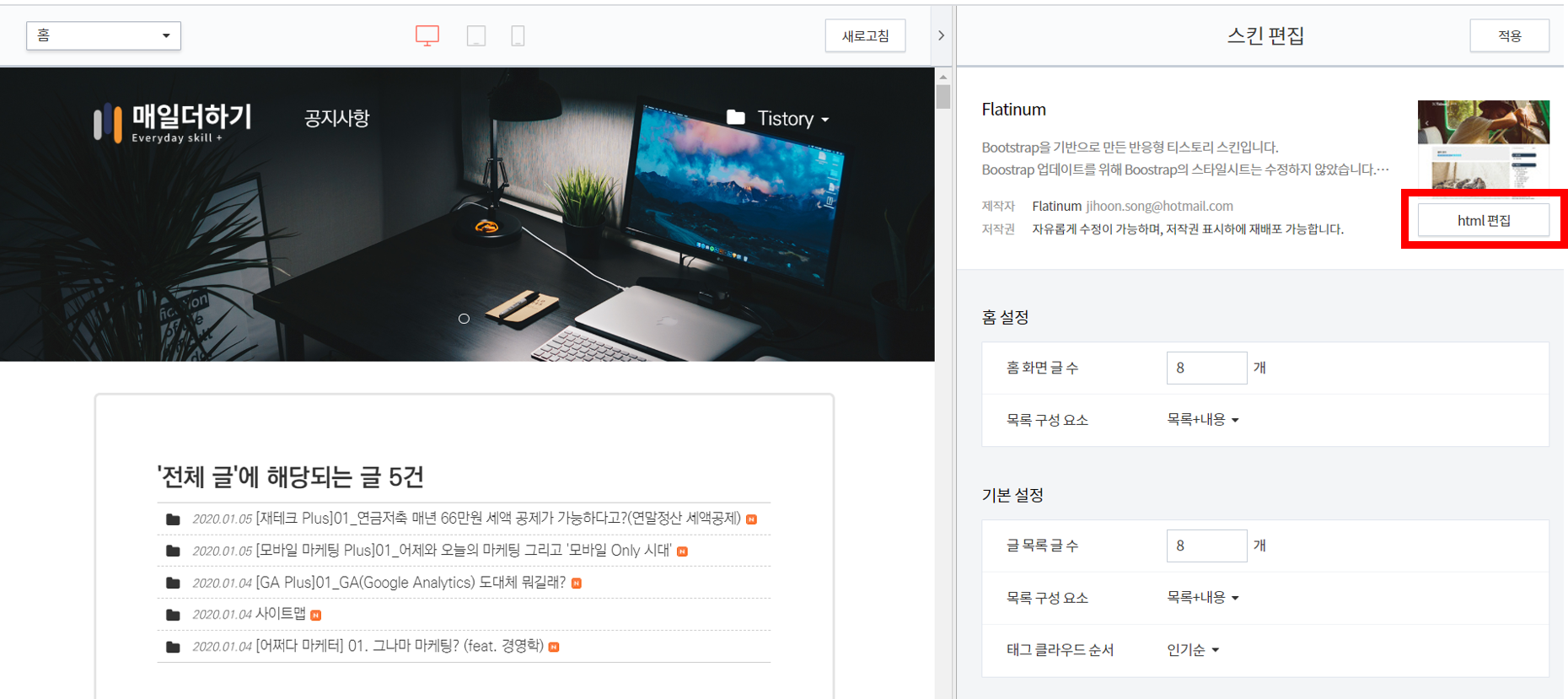Select the carousel indicator dot on banner

coord(464,319)
